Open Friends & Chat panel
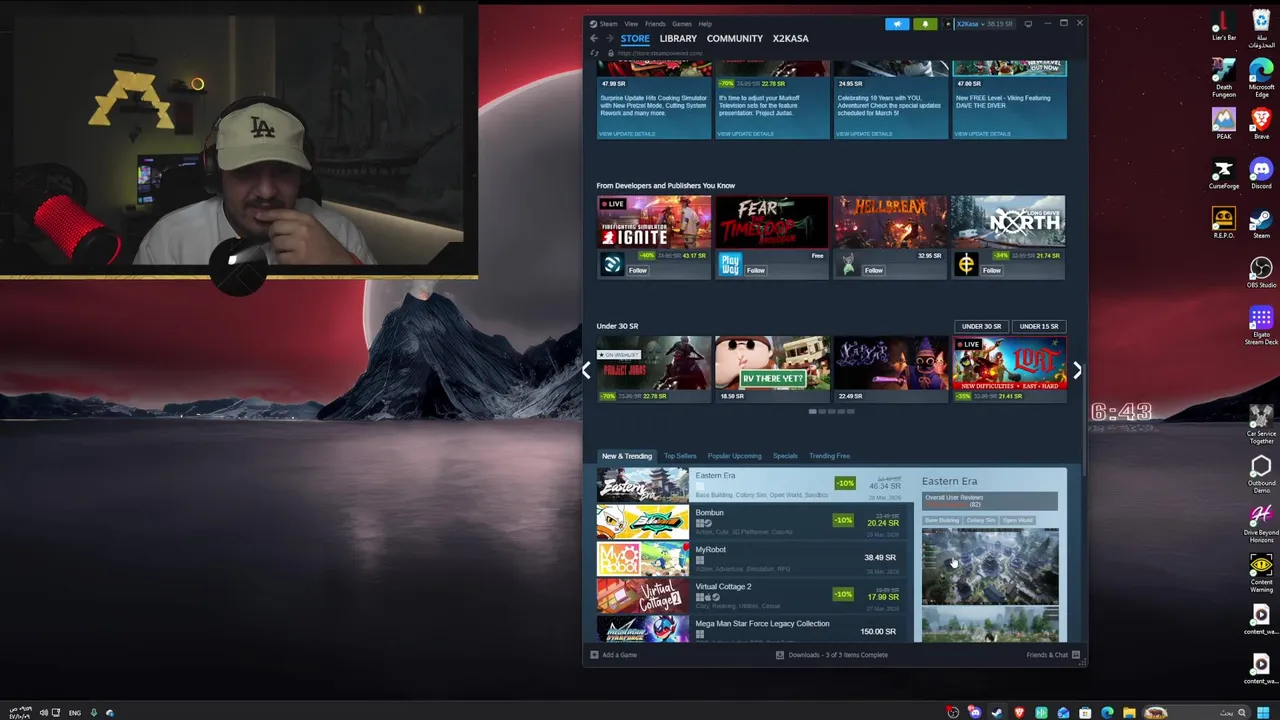This screenshot has width=1280, height=720. pos(1053,655)
